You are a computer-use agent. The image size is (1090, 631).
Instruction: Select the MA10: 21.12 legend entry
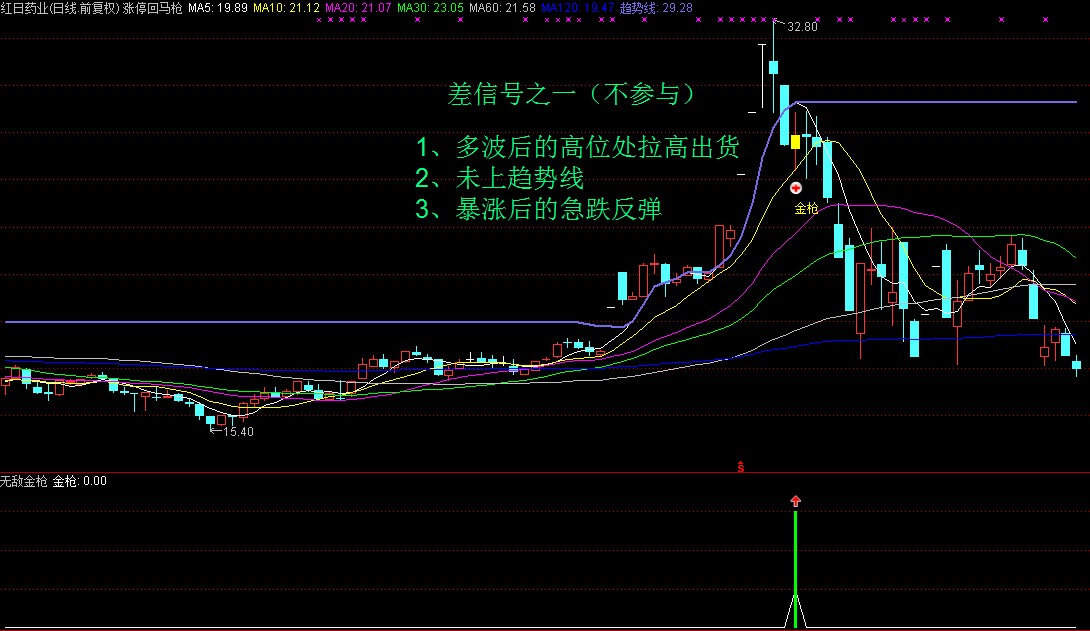click(286, 8)
